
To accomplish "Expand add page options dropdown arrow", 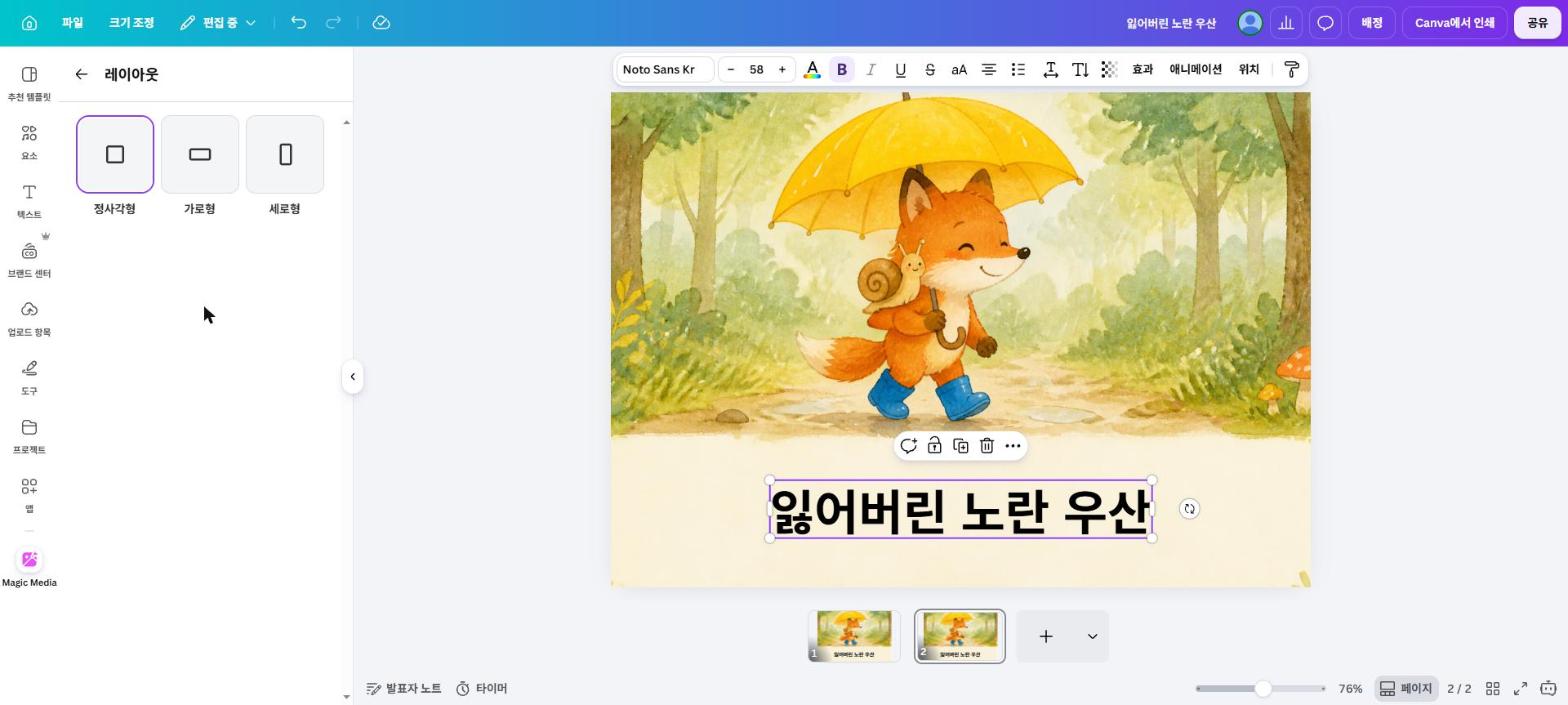I will click(x=1092, y=636).
